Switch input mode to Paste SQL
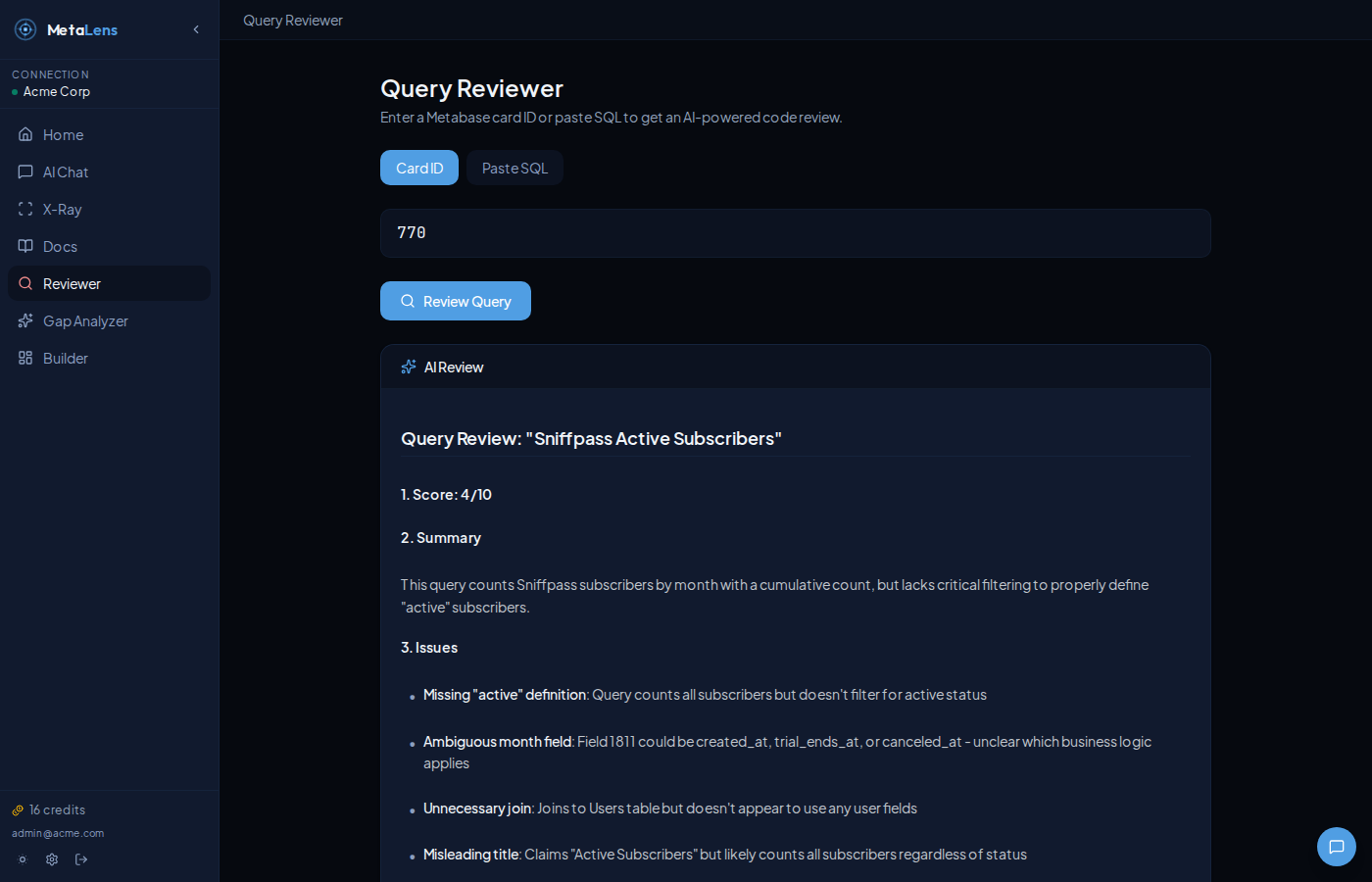Viewport: 1372px width, 882px height. [514, 168]
